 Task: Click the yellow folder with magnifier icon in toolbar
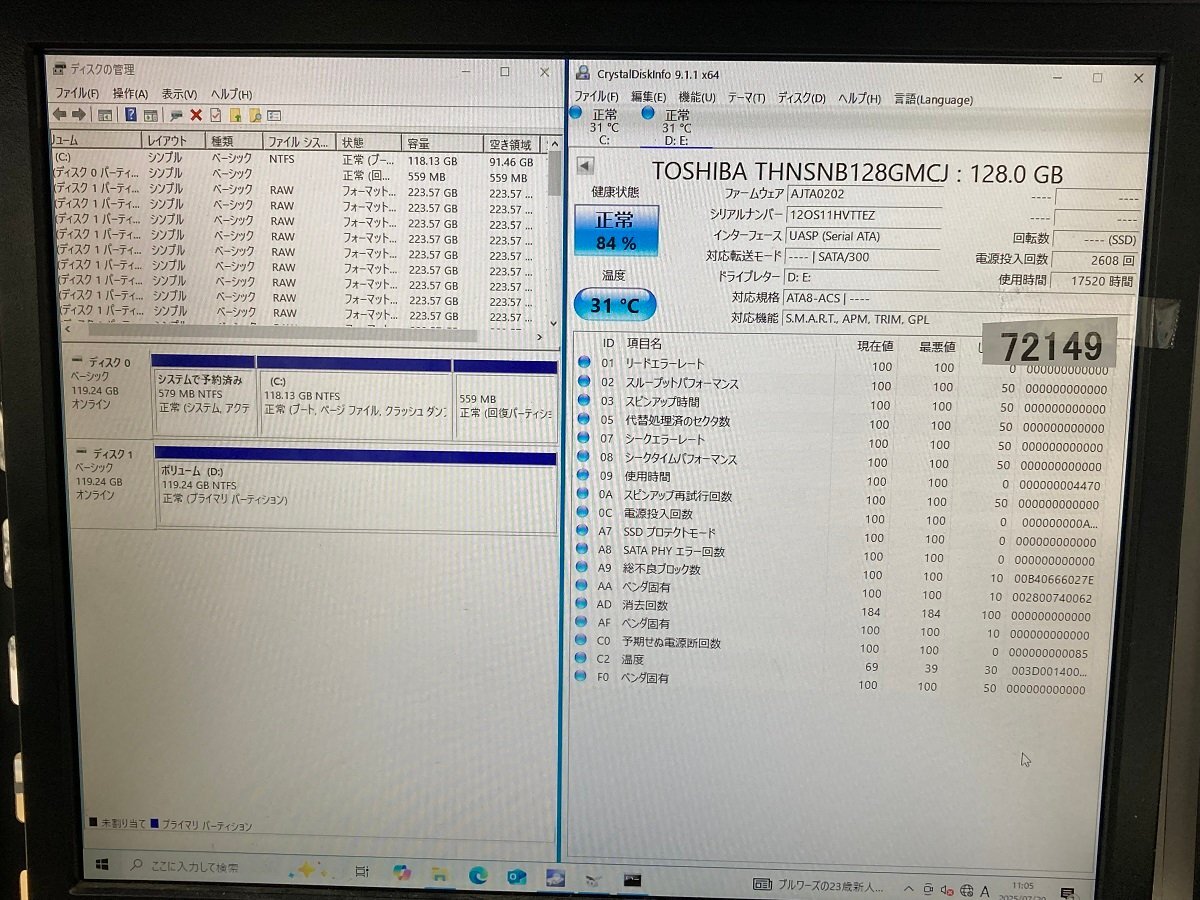[254, 115]
